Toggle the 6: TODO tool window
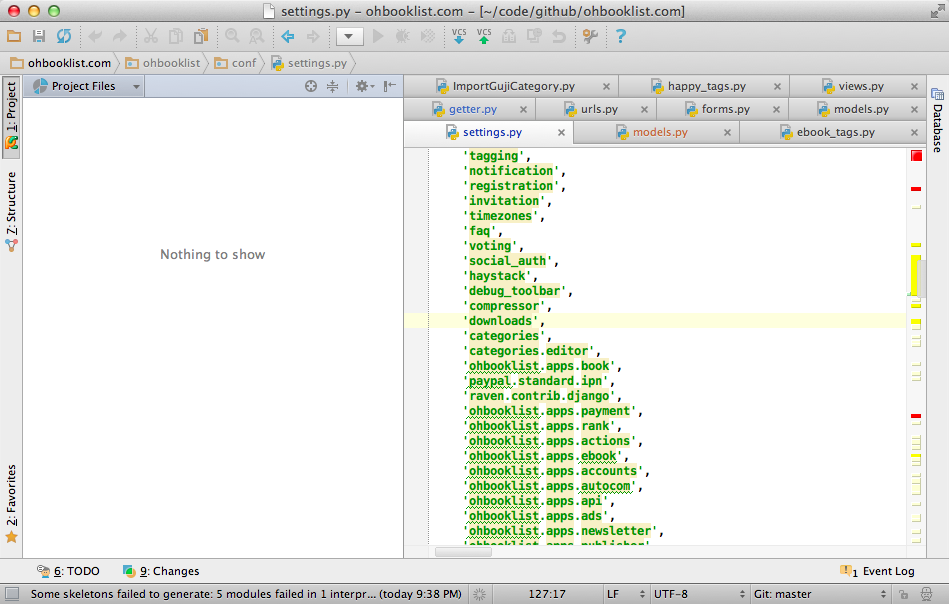949x604 pixels. coord(68,571)
